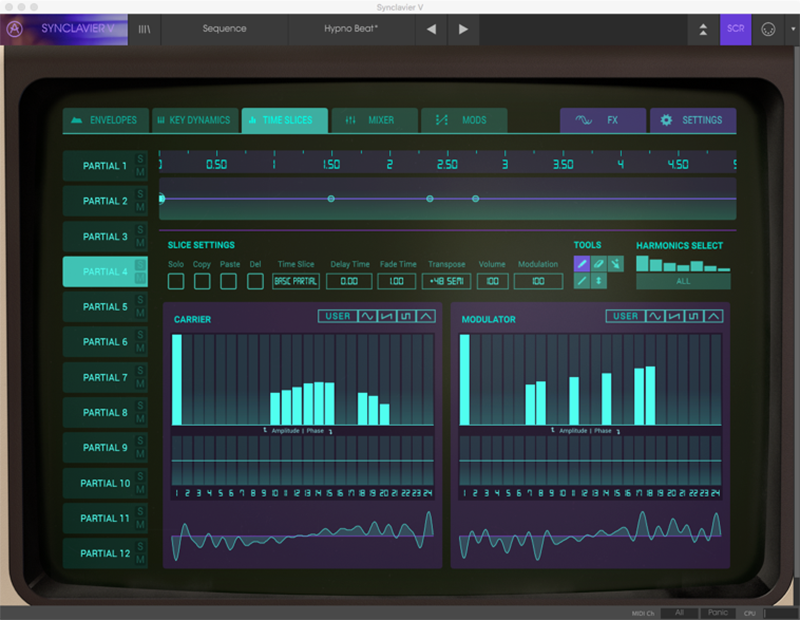Screen dimensions: 800x620
Task: Load next preset with right arrow
Action: (463, 29)
